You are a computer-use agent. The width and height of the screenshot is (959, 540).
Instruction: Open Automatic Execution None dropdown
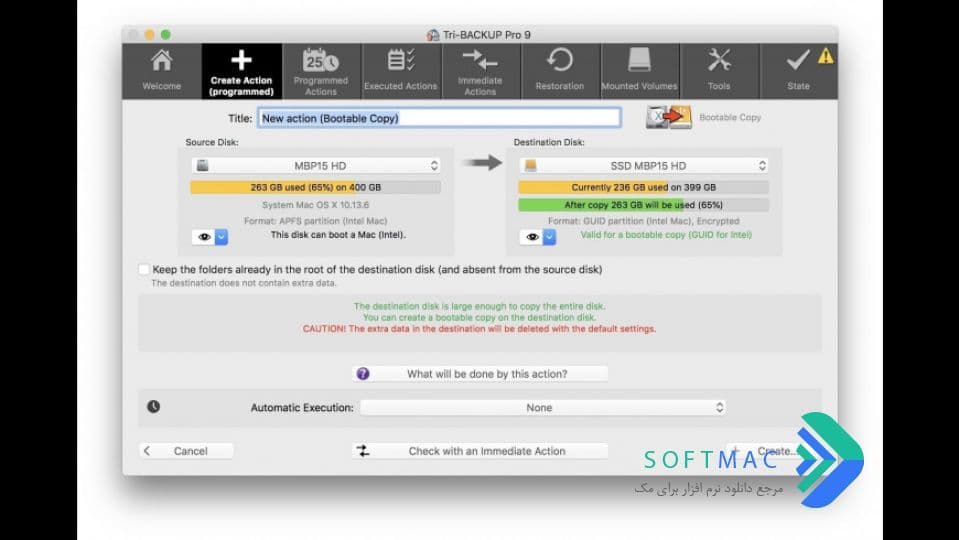click(543, 407)
